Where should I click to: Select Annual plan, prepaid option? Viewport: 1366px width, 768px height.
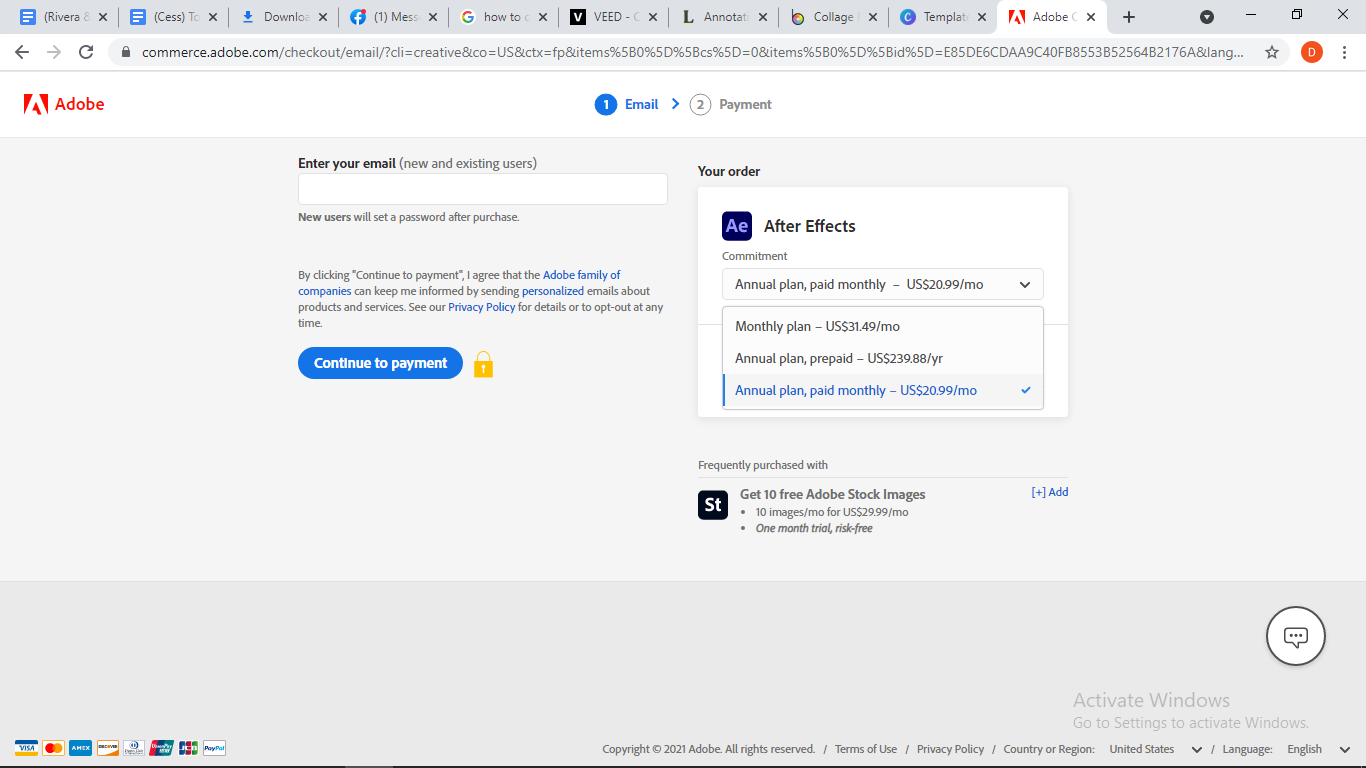coord(882,358)
